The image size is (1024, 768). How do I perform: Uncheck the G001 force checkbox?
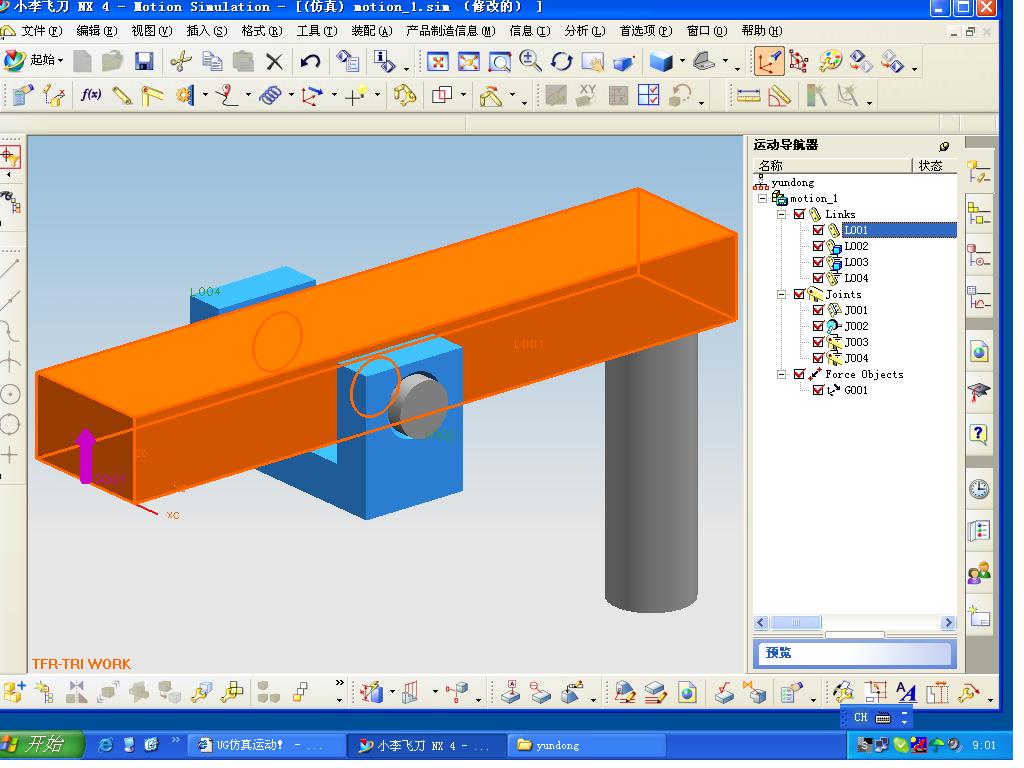(x=818, y=391)
